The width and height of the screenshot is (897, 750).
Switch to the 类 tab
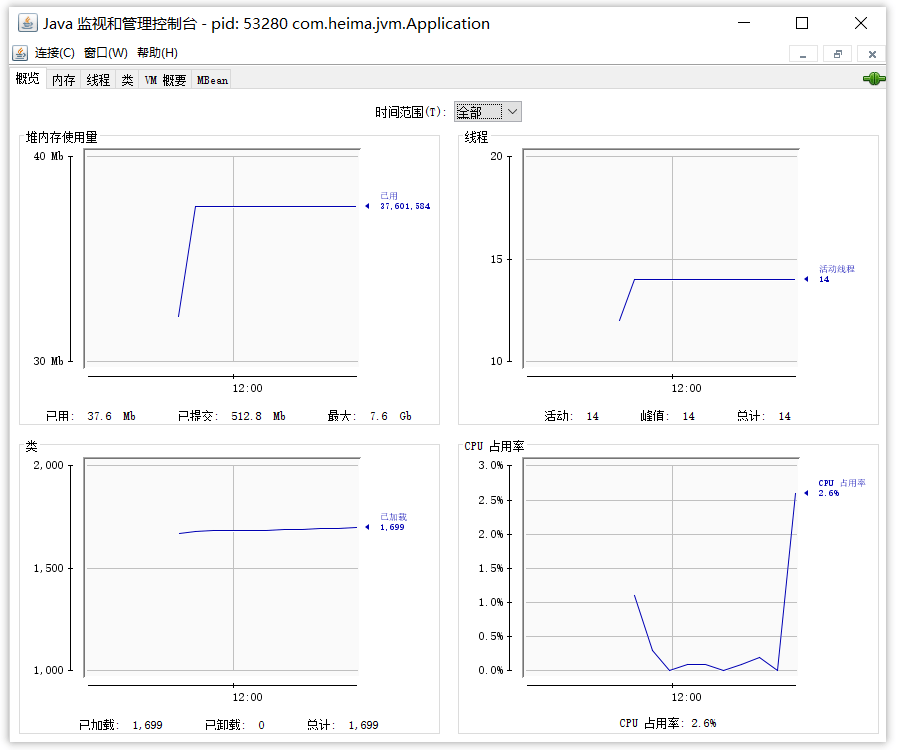point(127,80)
